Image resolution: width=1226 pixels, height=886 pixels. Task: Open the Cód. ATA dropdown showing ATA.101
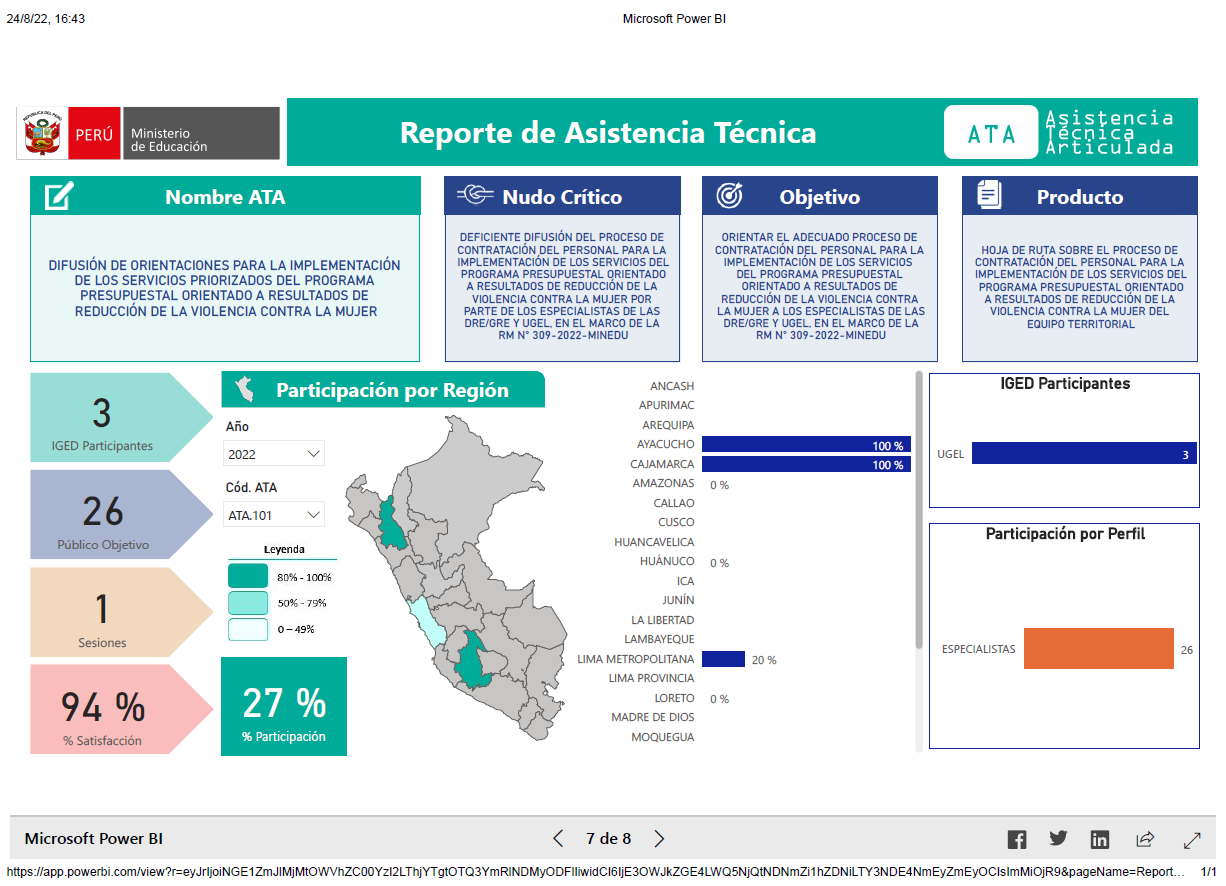[274, 516]
